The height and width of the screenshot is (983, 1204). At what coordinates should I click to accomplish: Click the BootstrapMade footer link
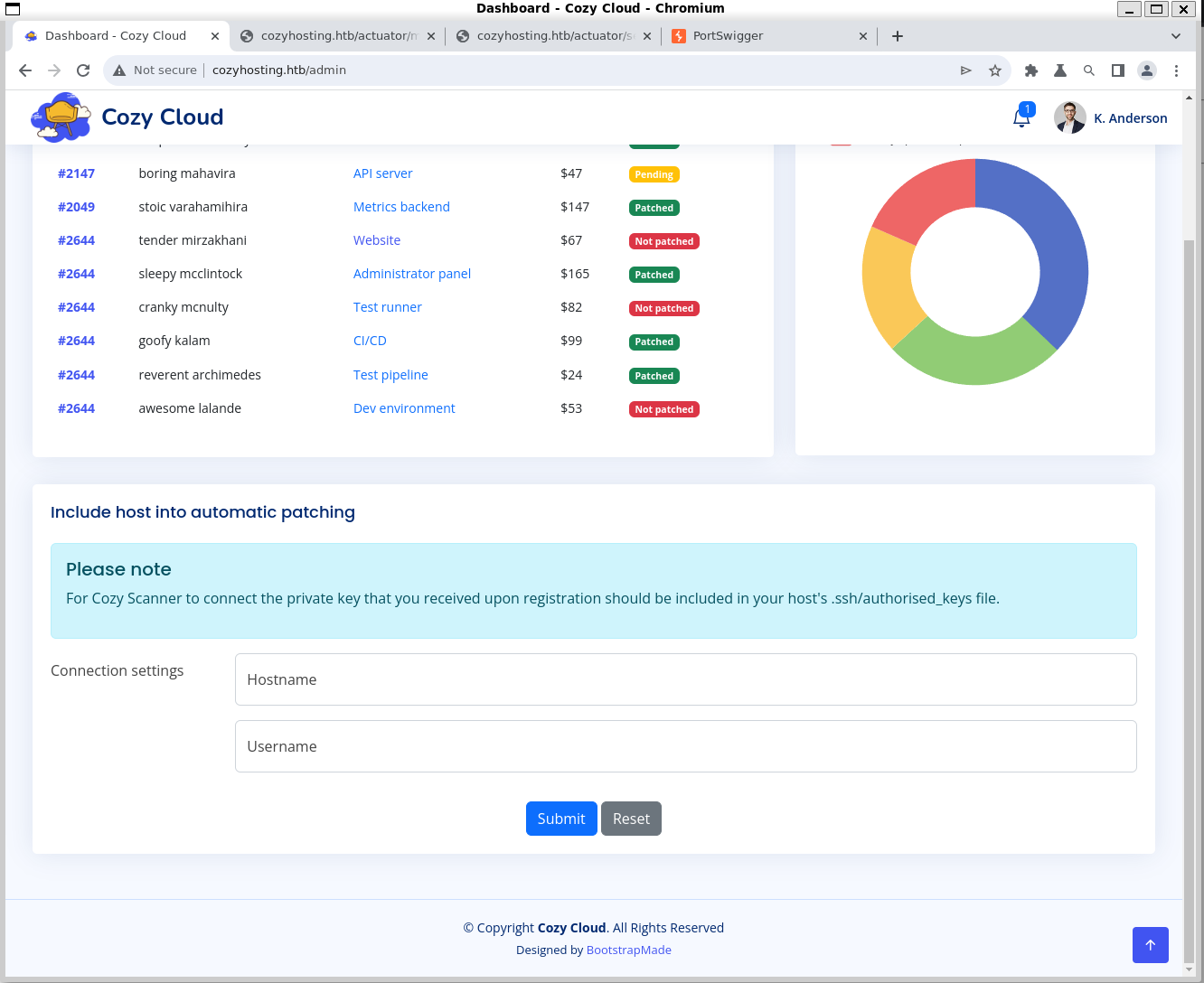pyautogui.click(x=629, y=950)
